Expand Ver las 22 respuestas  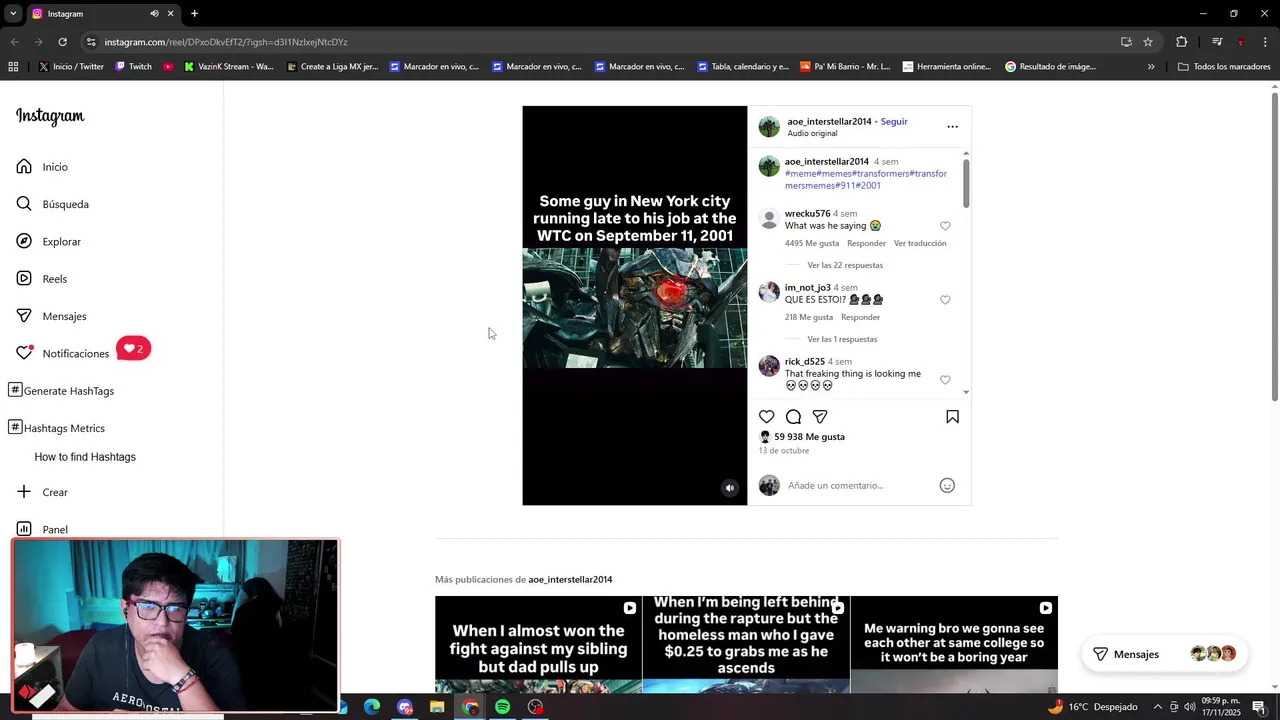click(x=845, y=265)
